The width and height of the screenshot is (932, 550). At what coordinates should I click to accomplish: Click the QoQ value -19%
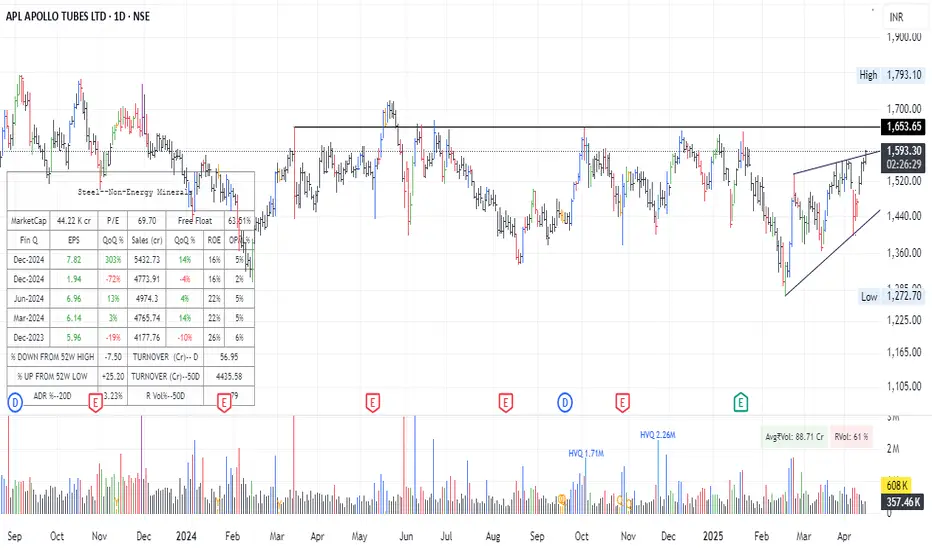tap(113, 337)
